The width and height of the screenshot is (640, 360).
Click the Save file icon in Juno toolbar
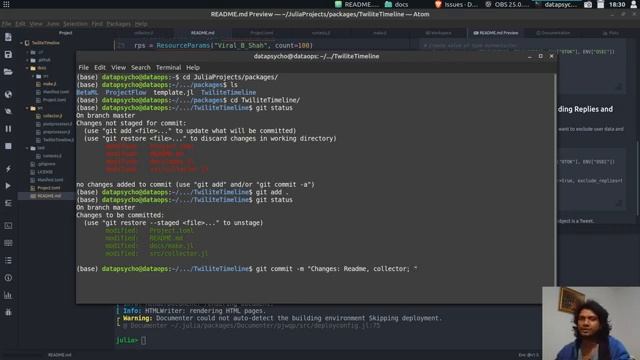coord(8,54)
